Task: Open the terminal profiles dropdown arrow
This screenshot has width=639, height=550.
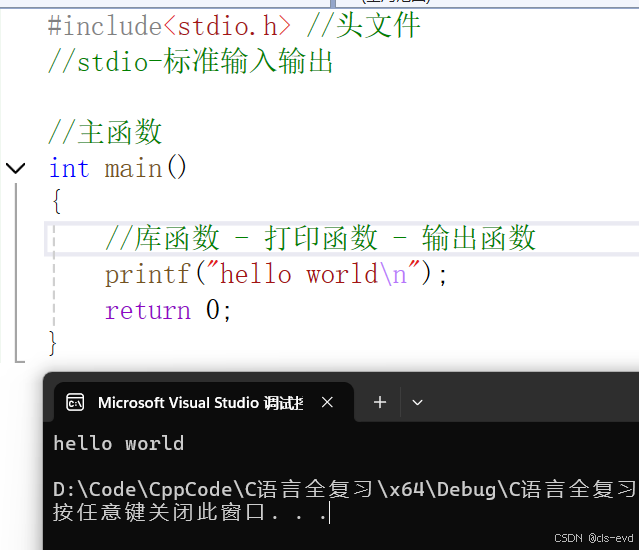Action: tap(417, 403)
